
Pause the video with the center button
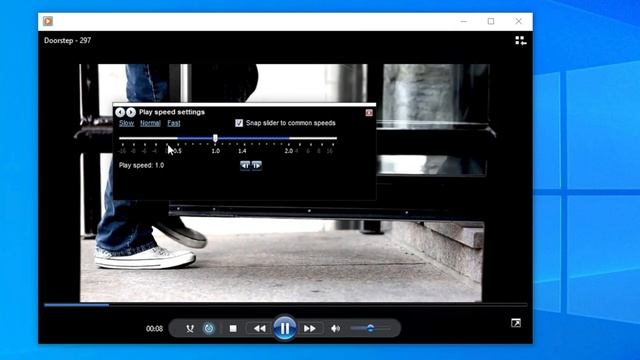pos(284,328)
